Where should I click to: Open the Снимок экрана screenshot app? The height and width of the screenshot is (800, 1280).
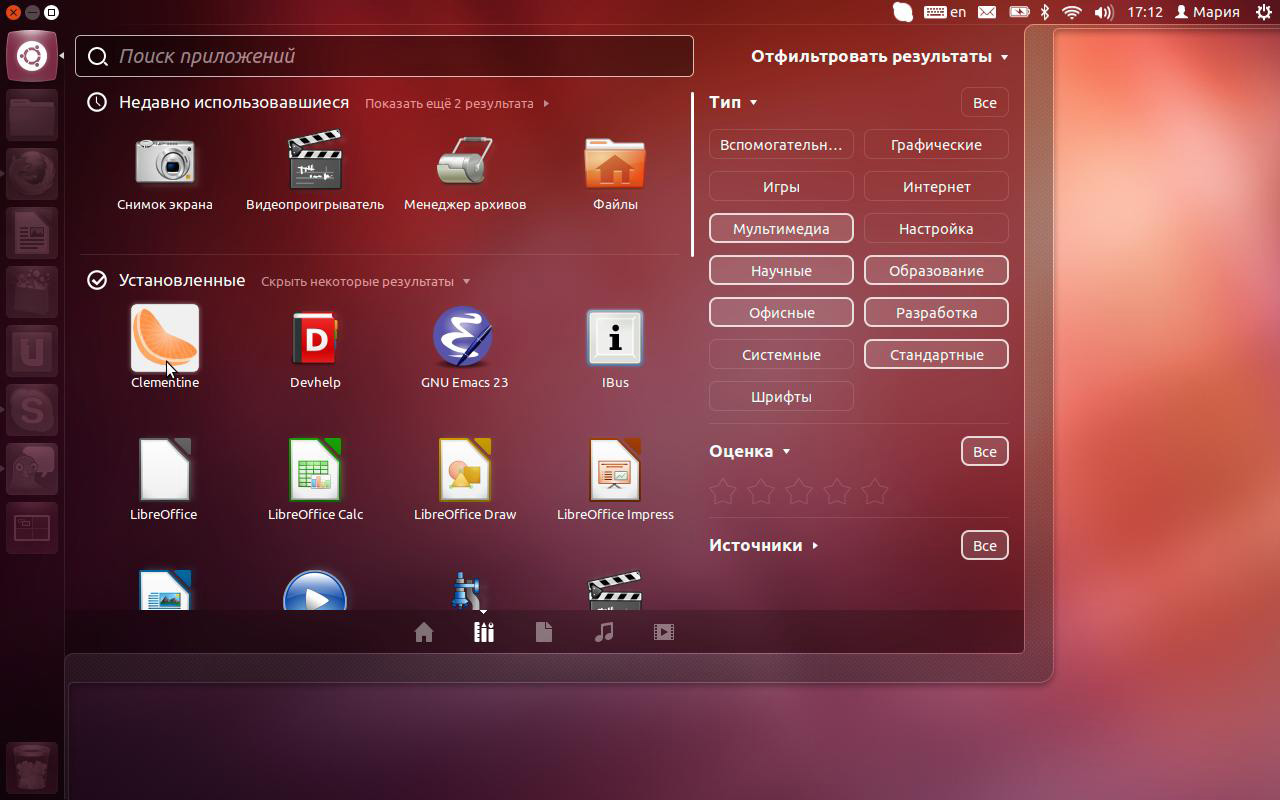[165, 172]
